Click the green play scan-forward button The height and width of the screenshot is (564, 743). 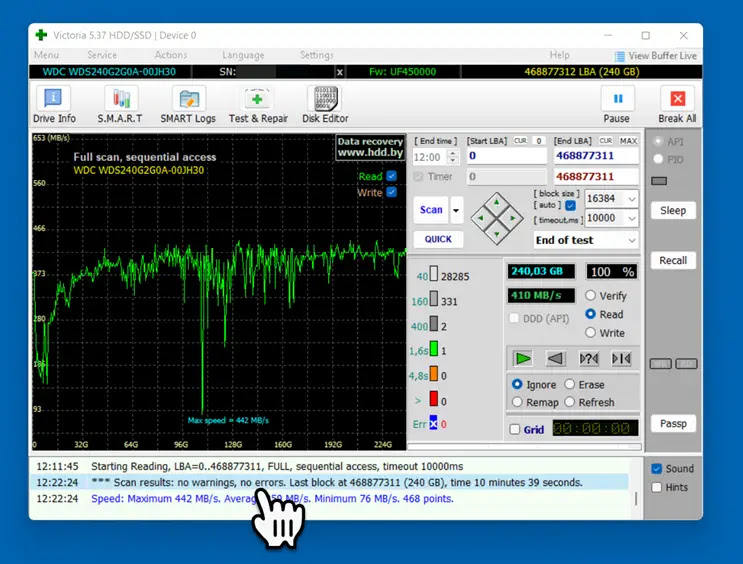523,358
